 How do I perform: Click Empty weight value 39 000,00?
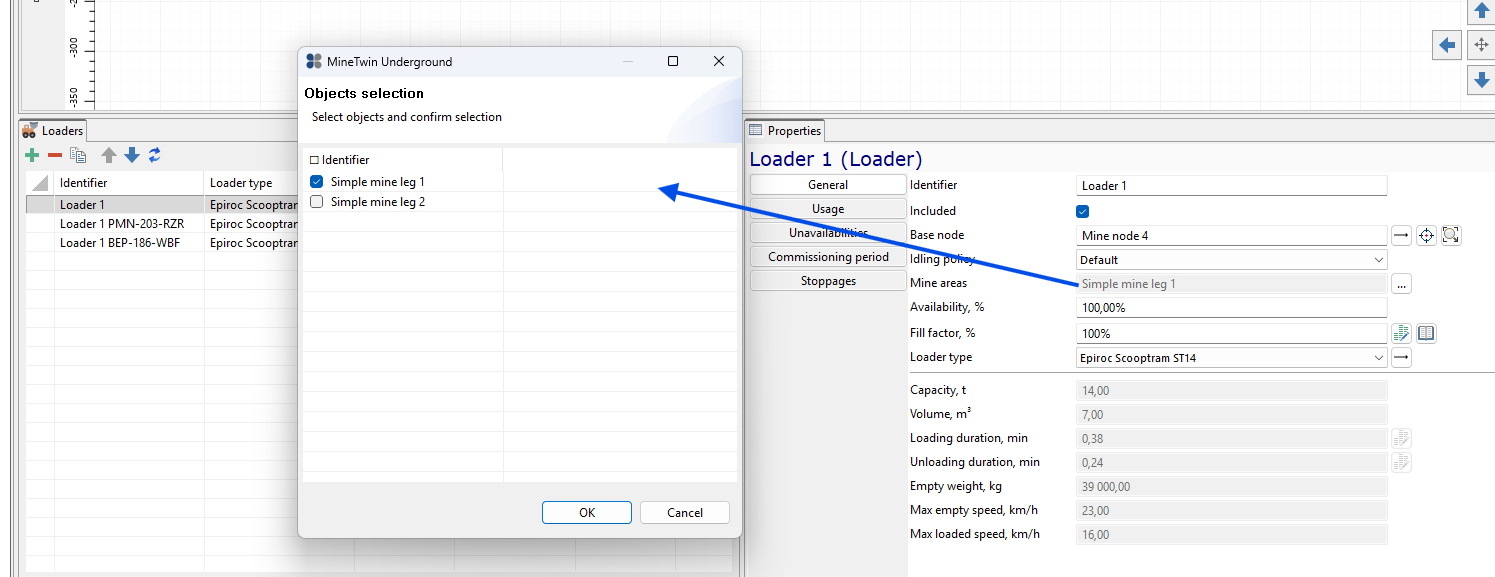pyautogui.click(x=1232, y=487)
